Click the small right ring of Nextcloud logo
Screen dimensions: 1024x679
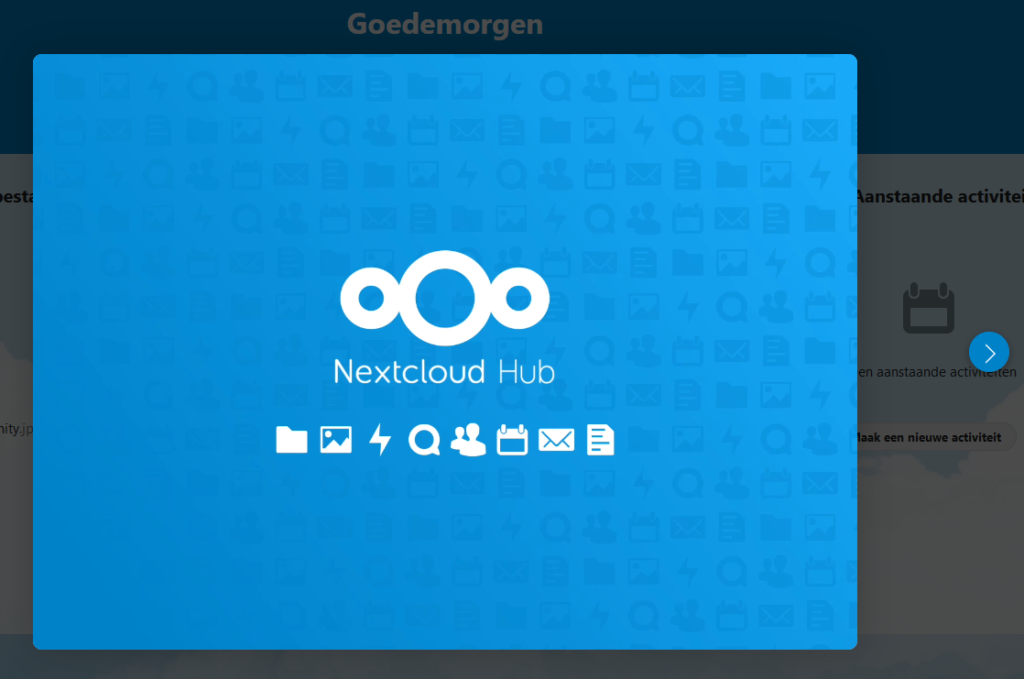(519, 297)
